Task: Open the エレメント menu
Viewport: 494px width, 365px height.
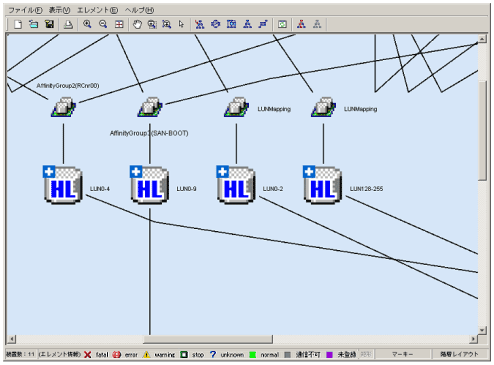Action: [x=97, y=10]
